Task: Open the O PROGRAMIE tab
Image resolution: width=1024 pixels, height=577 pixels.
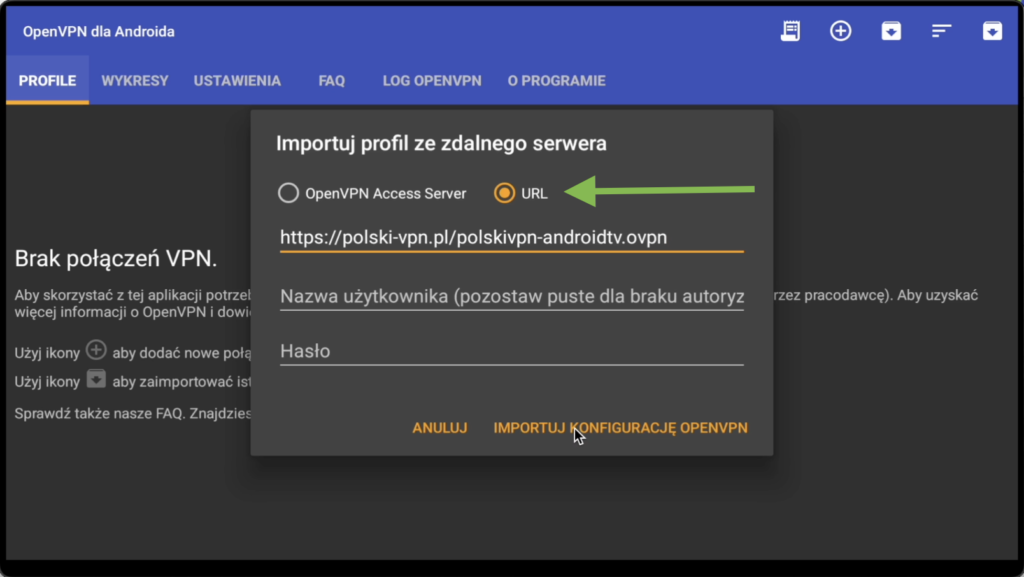Action: tap(556, 80)
